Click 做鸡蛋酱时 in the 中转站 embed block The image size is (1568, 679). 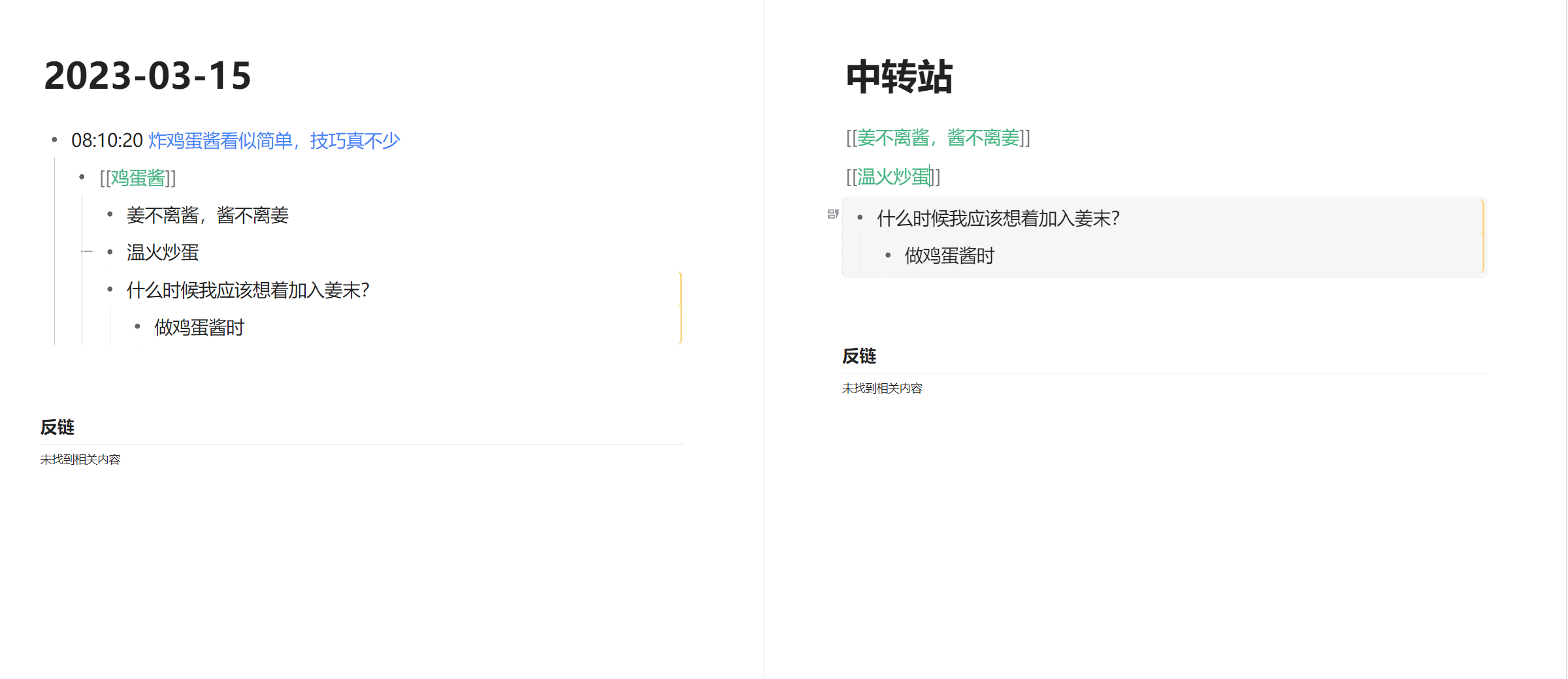coord(949,255)
